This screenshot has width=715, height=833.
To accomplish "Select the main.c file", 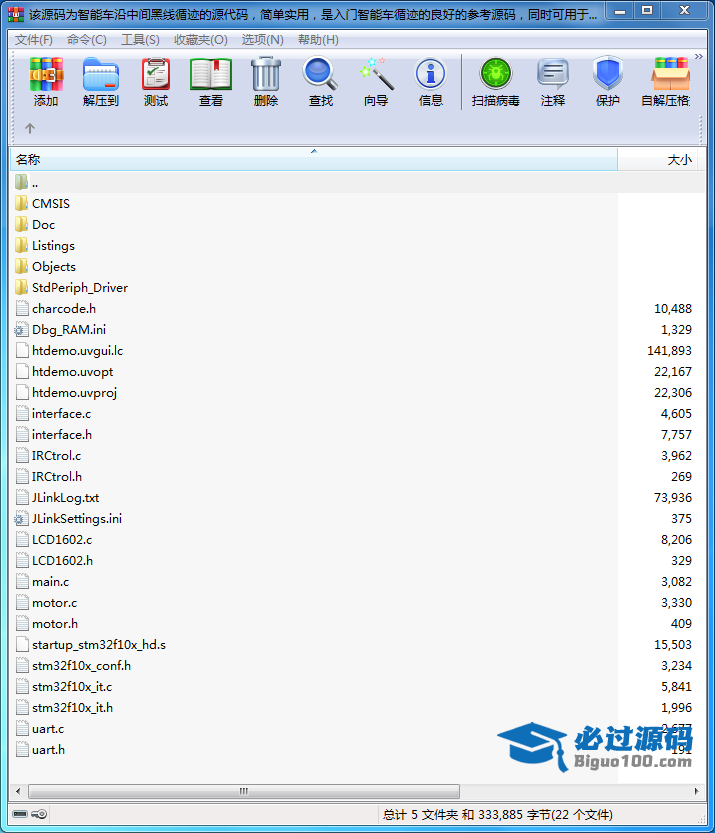I will point(50,581).
